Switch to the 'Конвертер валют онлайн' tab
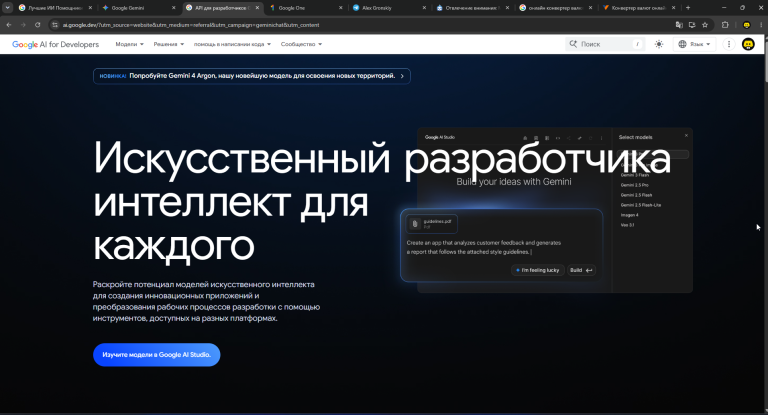768x415 pixels. [x=639, y=8]
